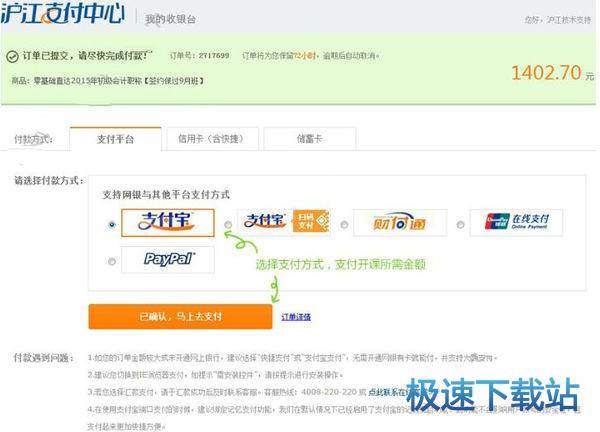This screenshot has width=600, height=432.
Task: Switch to the 支付平台 tab
Action: (116, 139)
